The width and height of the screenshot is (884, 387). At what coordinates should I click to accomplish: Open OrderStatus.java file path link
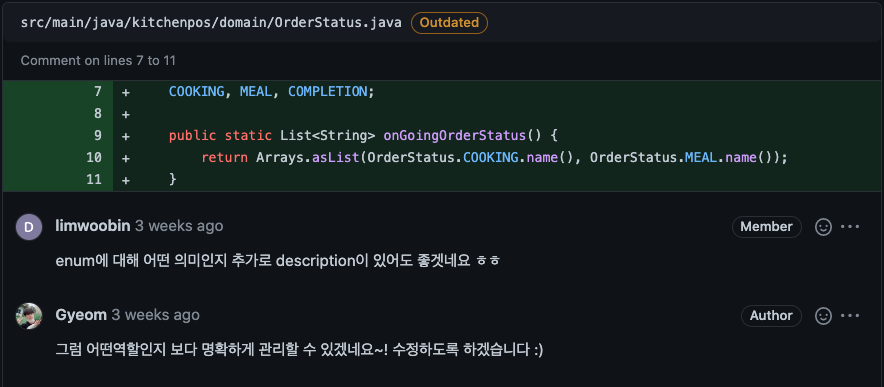point(211,23)
